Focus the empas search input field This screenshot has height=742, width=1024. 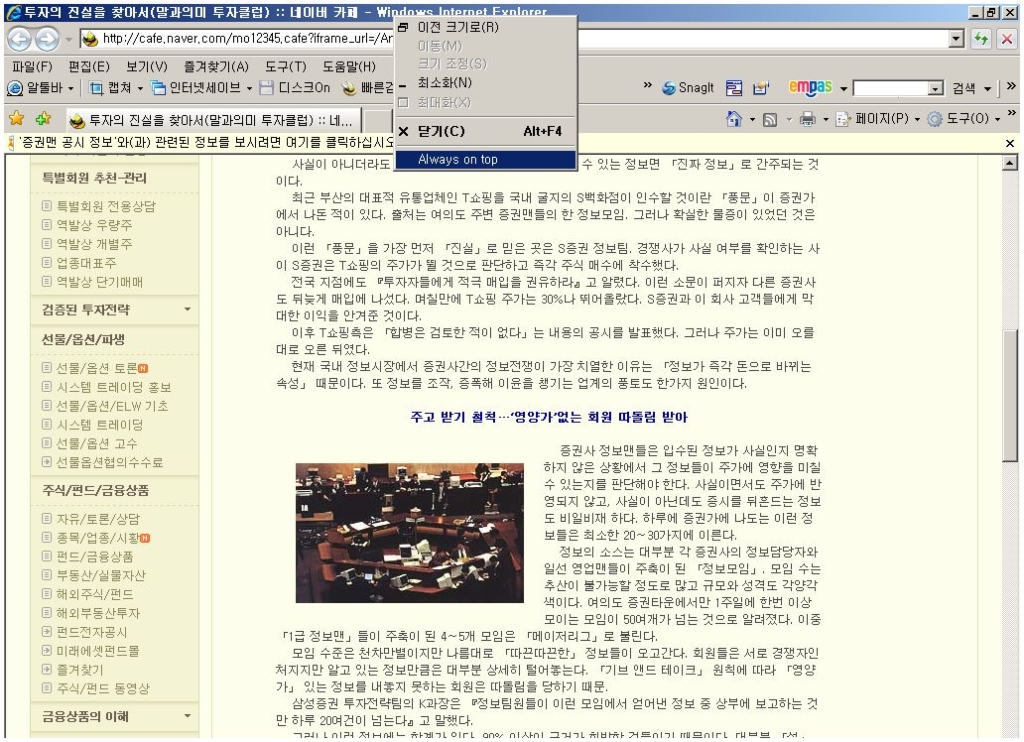pos(891,88)
